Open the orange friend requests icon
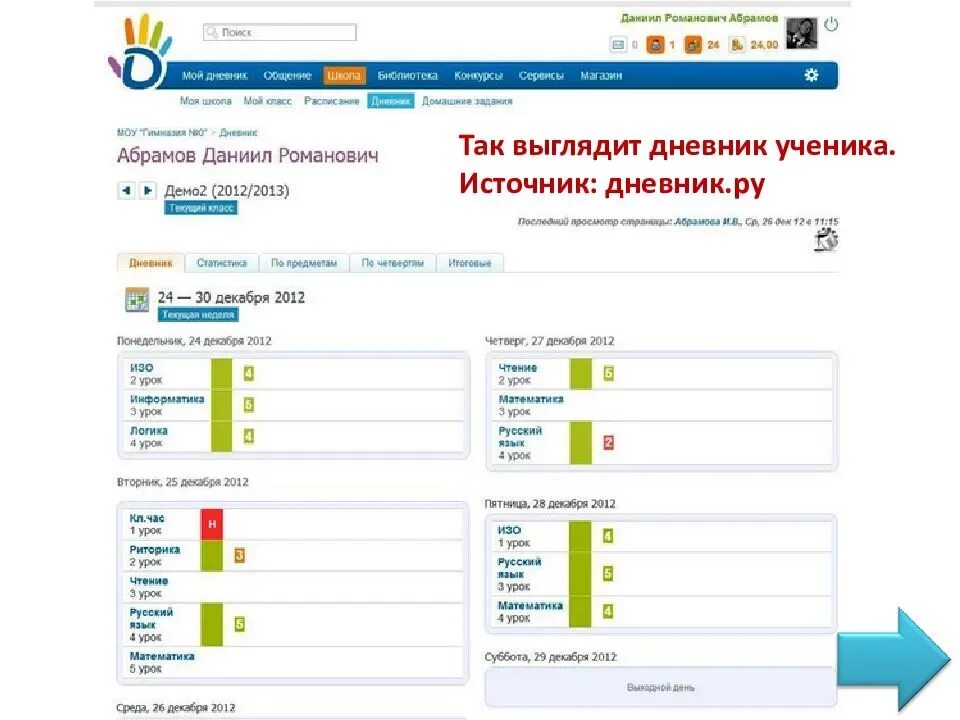 click(655, 45)
